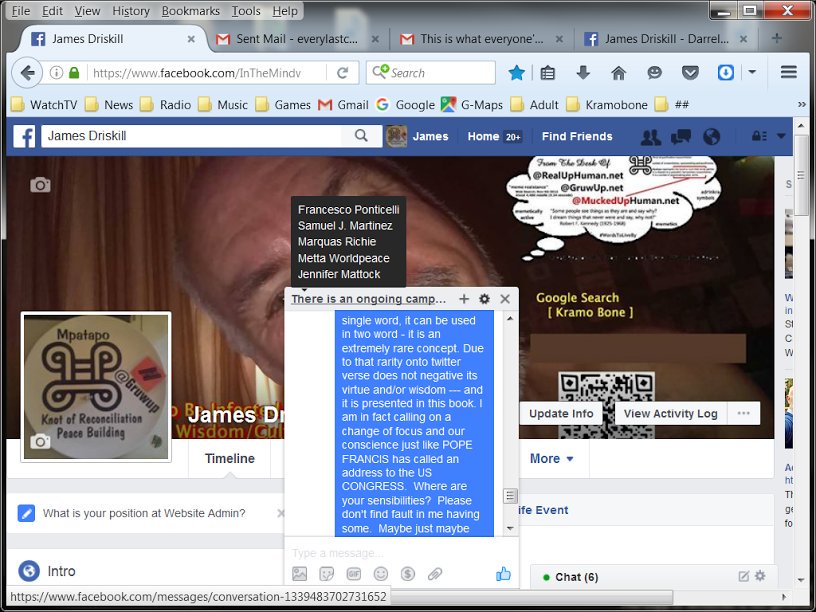816x612 pixels.
Task: Click the Facebook logo in the blue bar
Action: pos(24,136)
